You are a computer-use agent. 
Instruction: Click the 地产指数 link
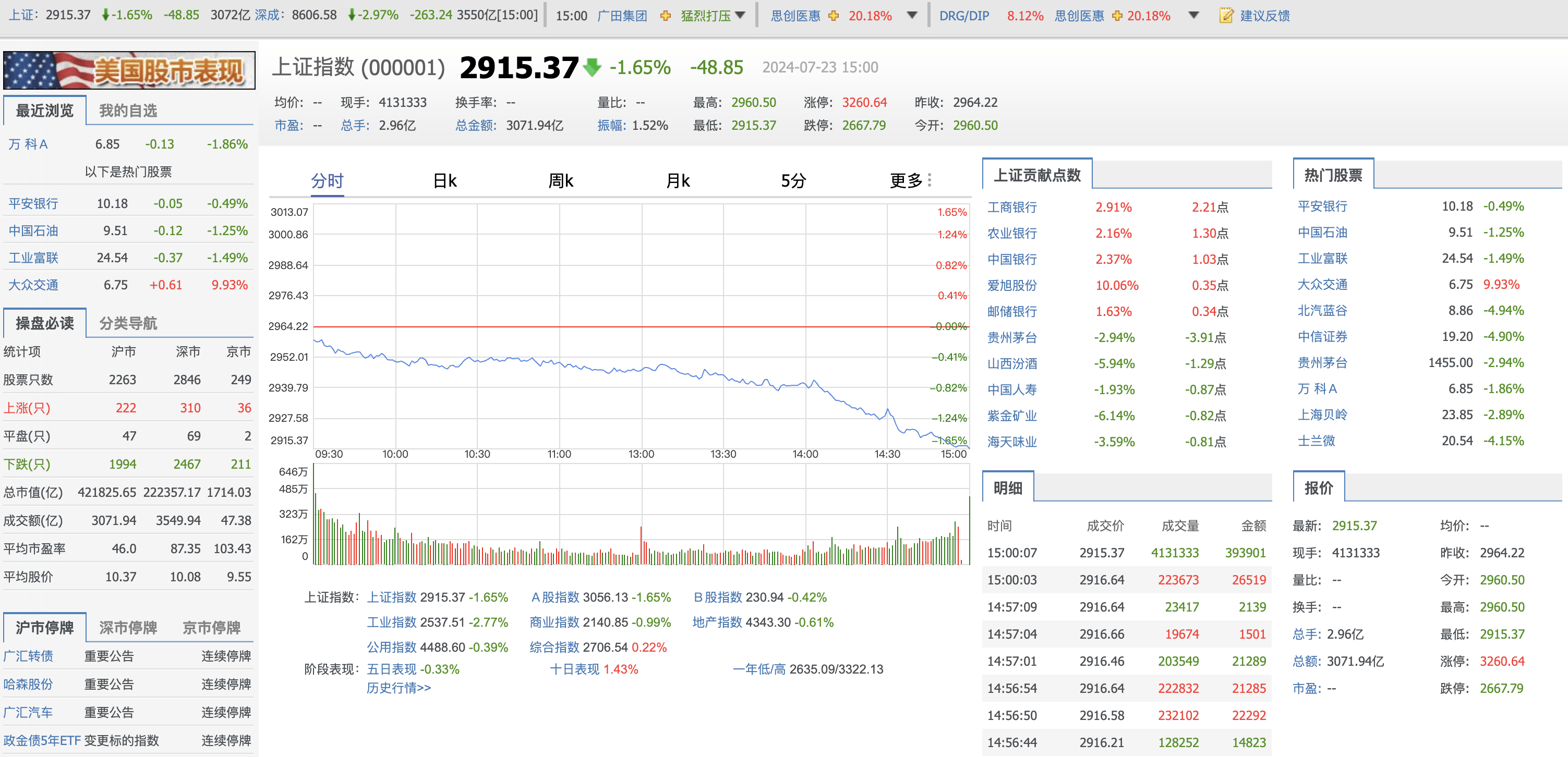(x=717, y=622)
